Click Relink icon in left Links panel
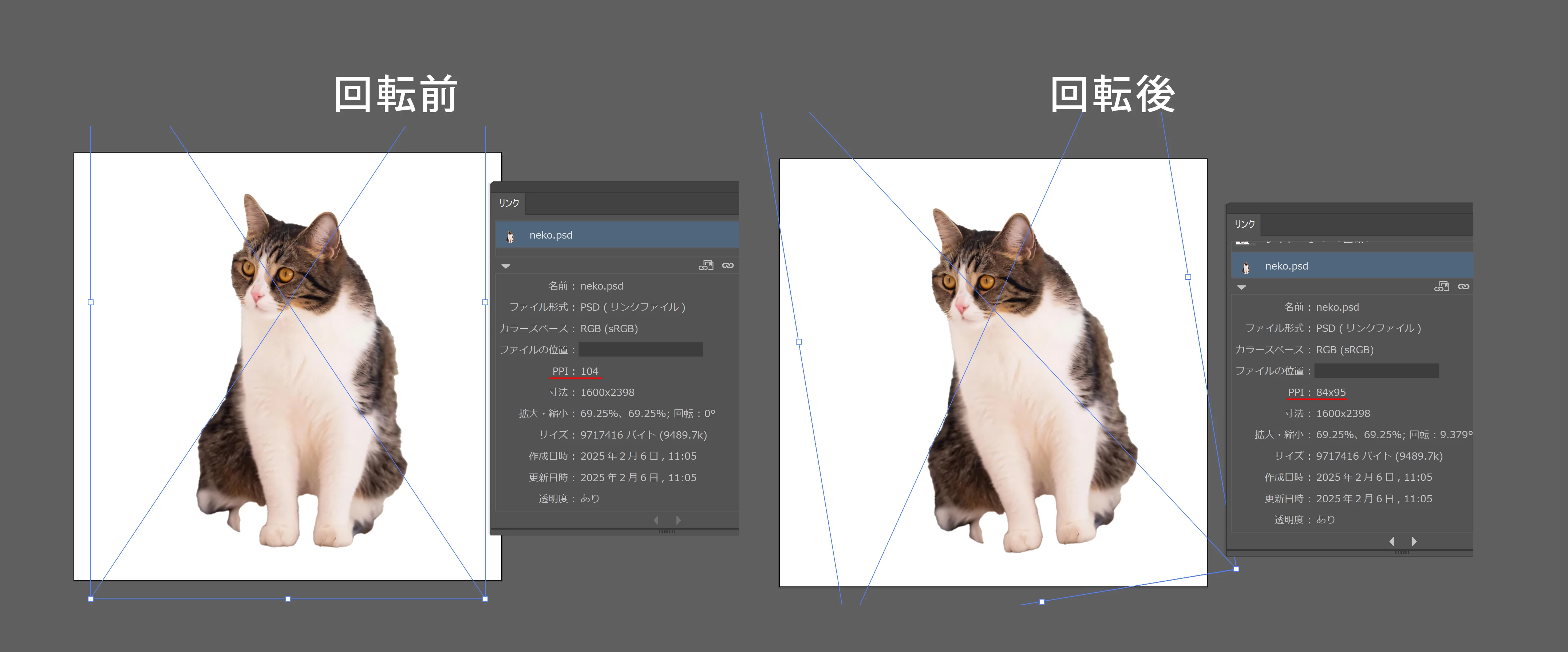Image resolution: width=1568 pixels, height=652 pixels. tap(727, 266)
